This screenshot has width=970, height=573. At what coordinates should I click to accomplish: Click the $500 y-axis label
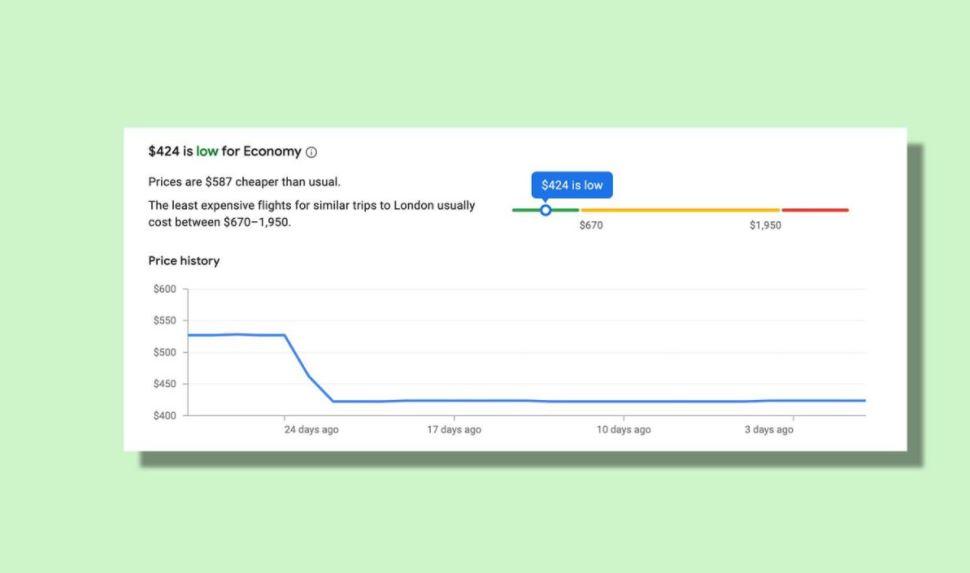click(165, 352)
